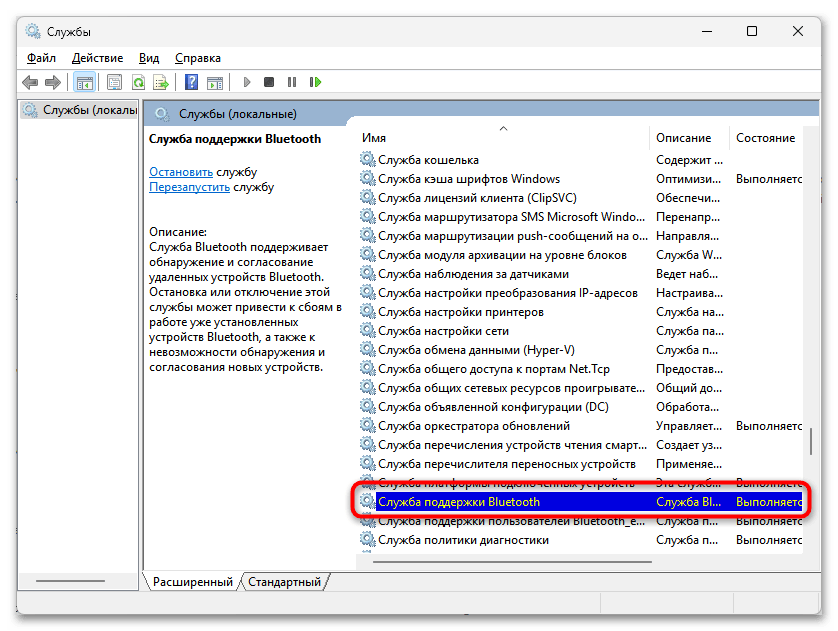The width and height of the screenshot is (838, 631).
Task: Select Служба кэша шрифтов Windows
Action: point(580,178)
